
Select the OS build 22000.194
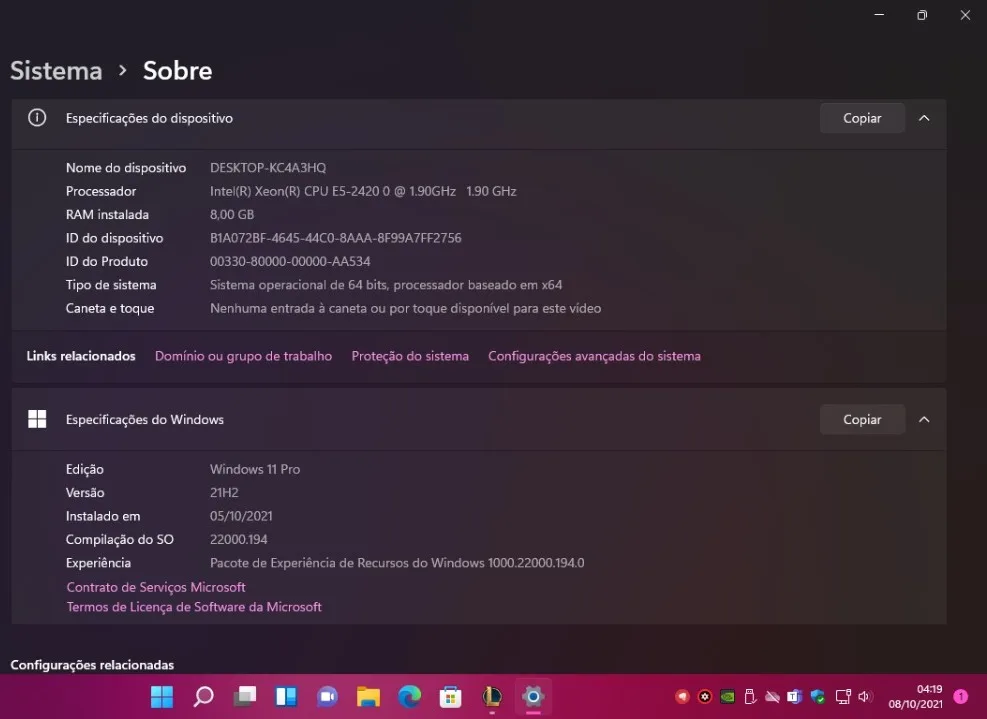point(239,540)
